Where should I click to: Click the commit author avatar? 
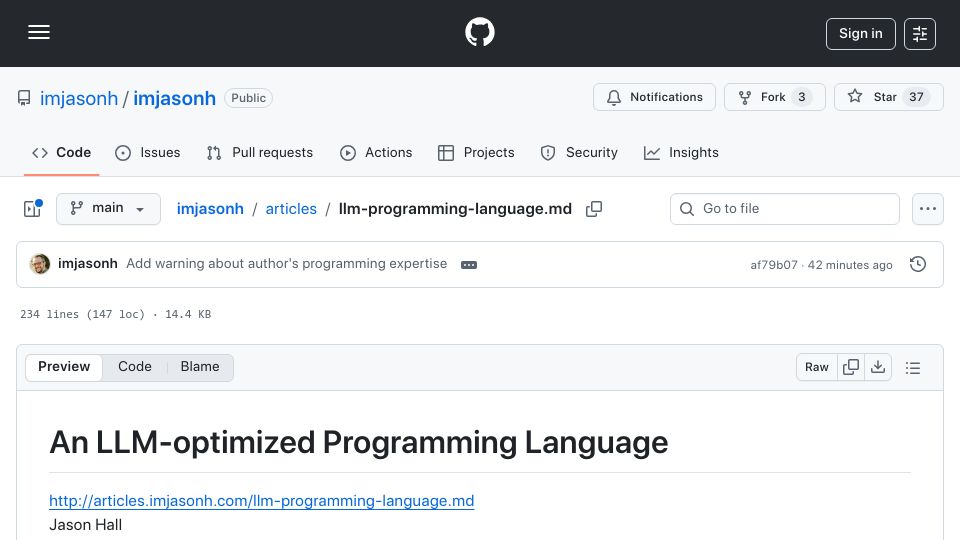(40, 264)
